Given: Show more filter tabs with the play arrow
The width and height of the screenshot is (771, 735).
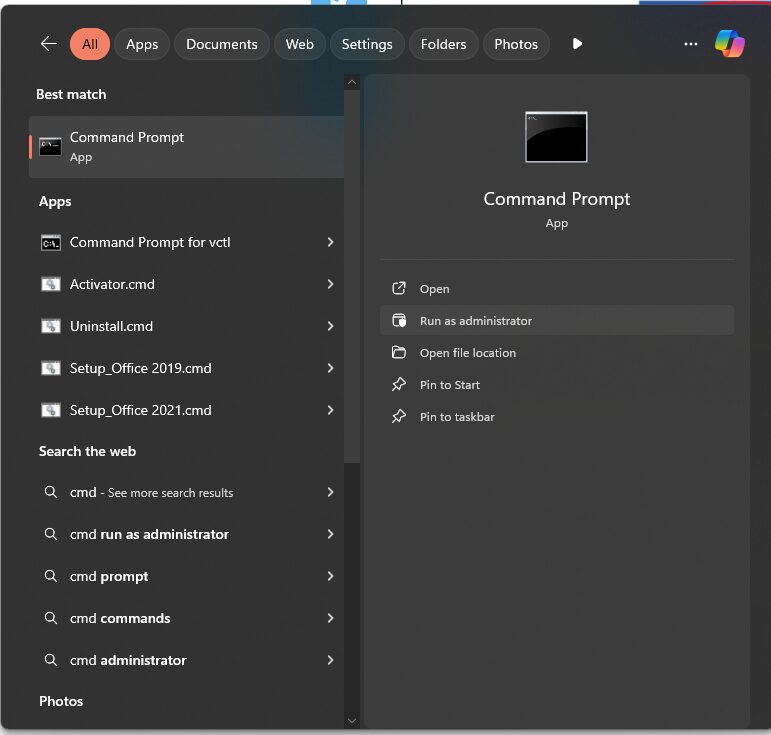Looking at the screenshot, I should click(x=577, y=44).
